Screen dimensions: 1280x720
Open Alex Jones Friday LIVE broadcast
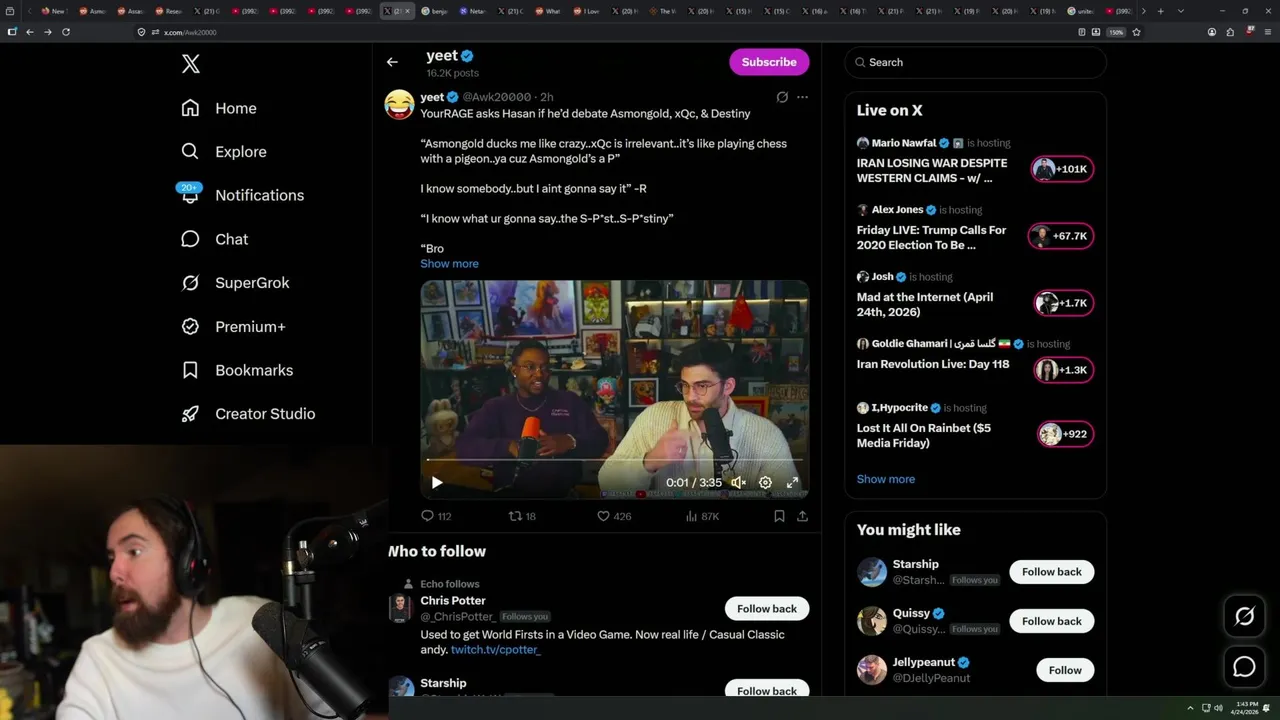coord(931,237)
